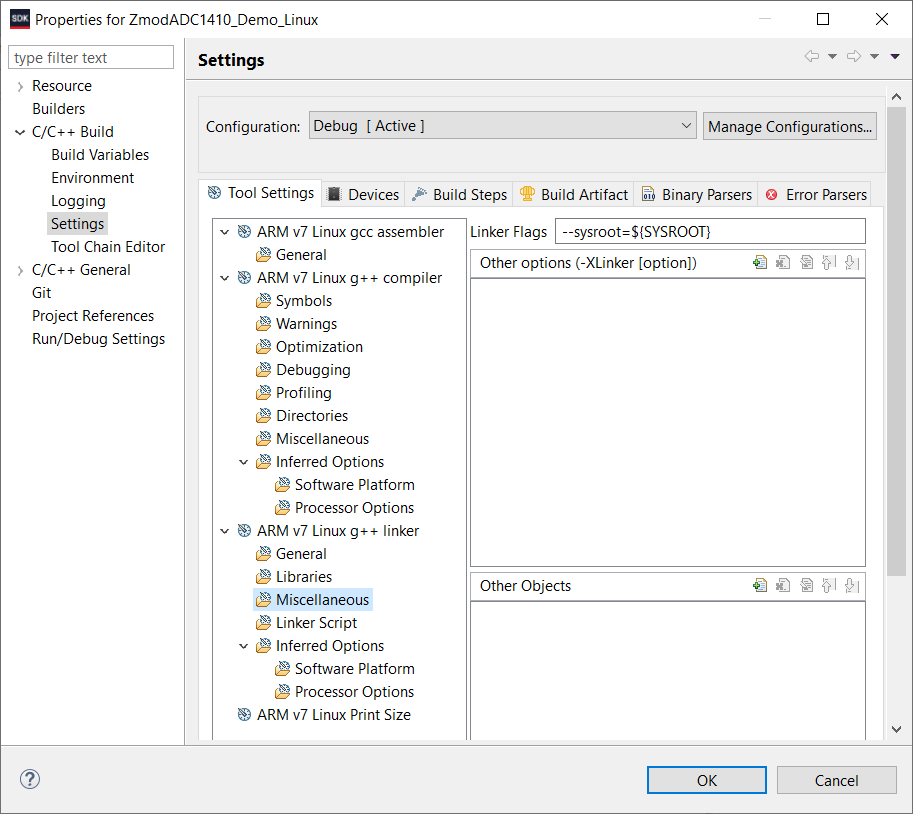Switch to the Devices tab
Image resolution: width=913 pixels, height=814 pixels.
tap(363, 194)
